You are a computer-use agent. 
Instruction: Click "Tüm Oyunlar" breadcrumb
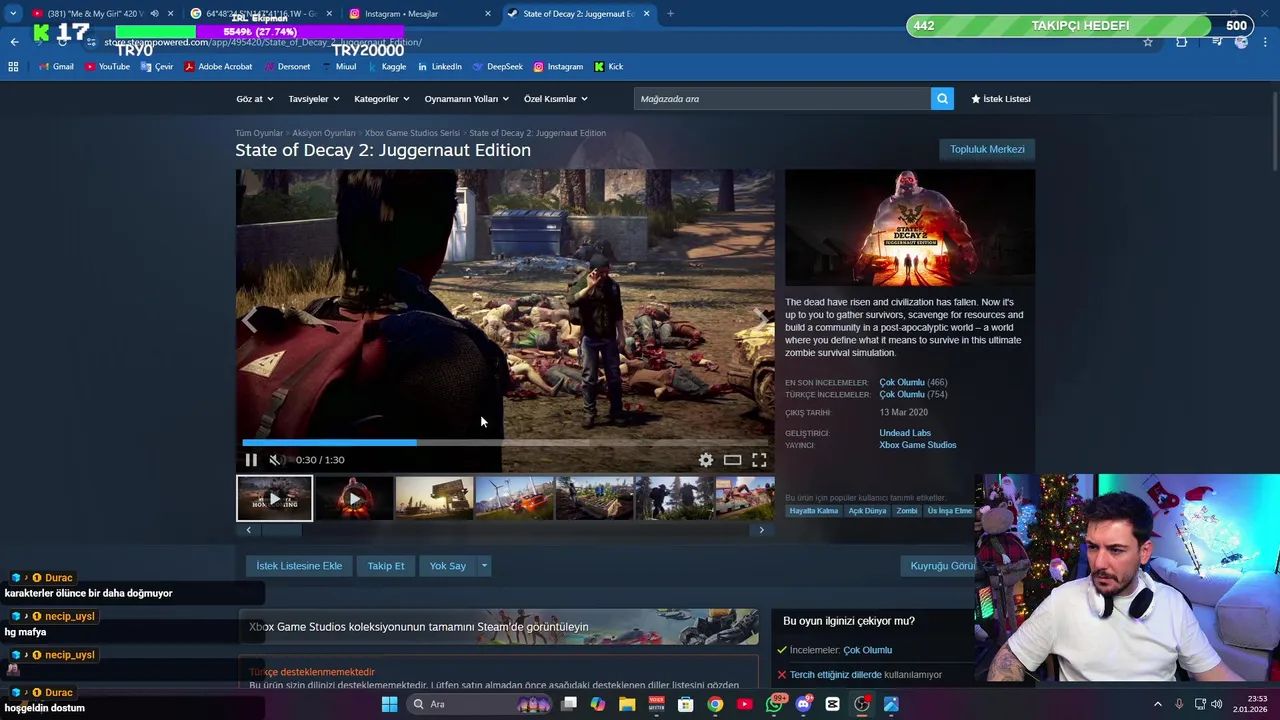tap(259, 133)
